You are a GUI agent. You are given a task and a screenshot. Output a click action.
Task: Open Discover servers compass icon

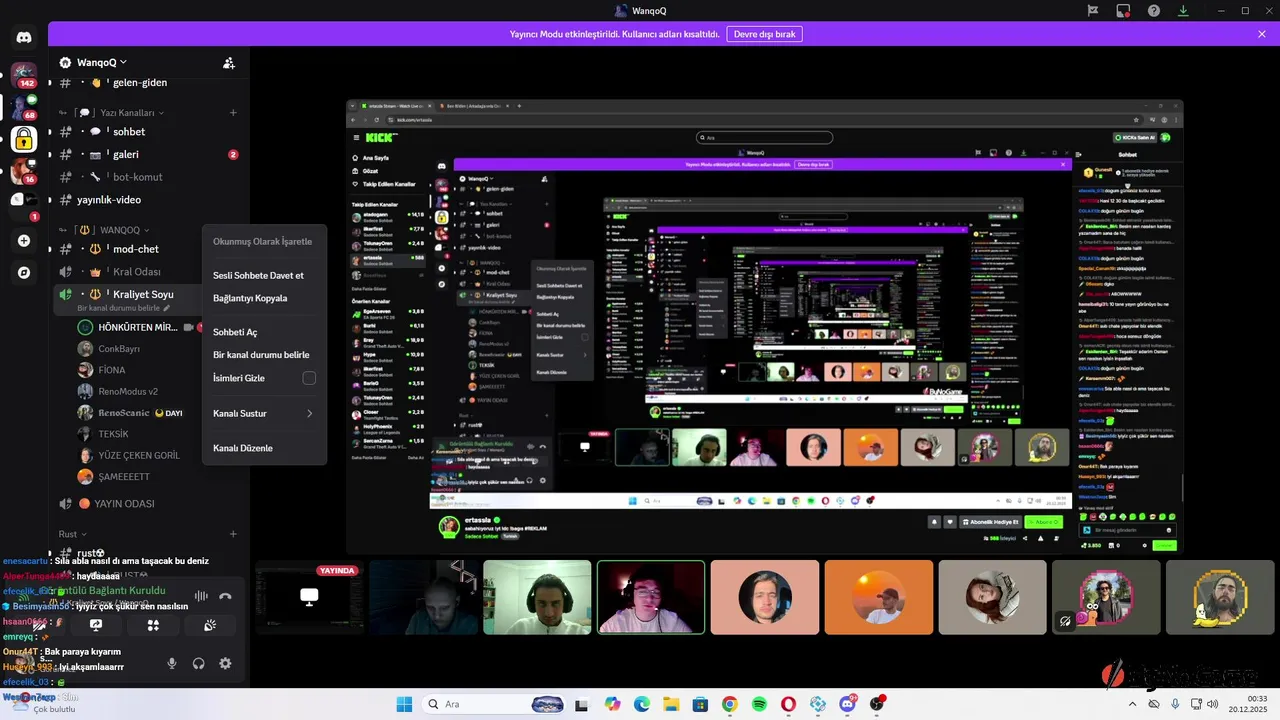[24, 272]
